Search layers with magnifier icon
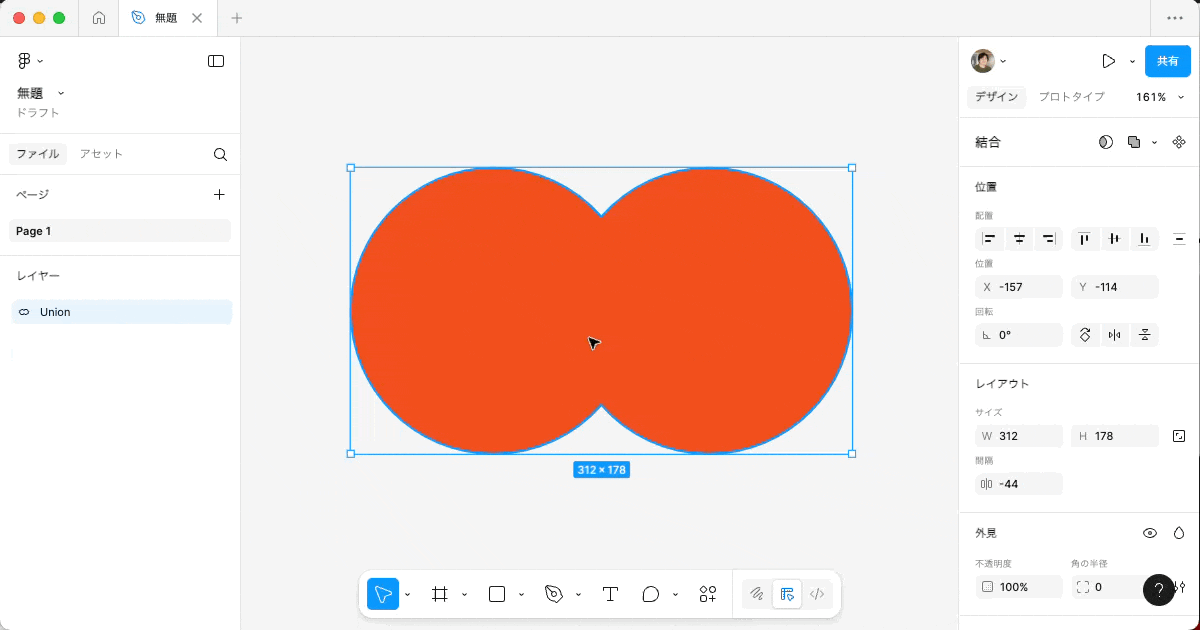 click(x=220, y=154)
